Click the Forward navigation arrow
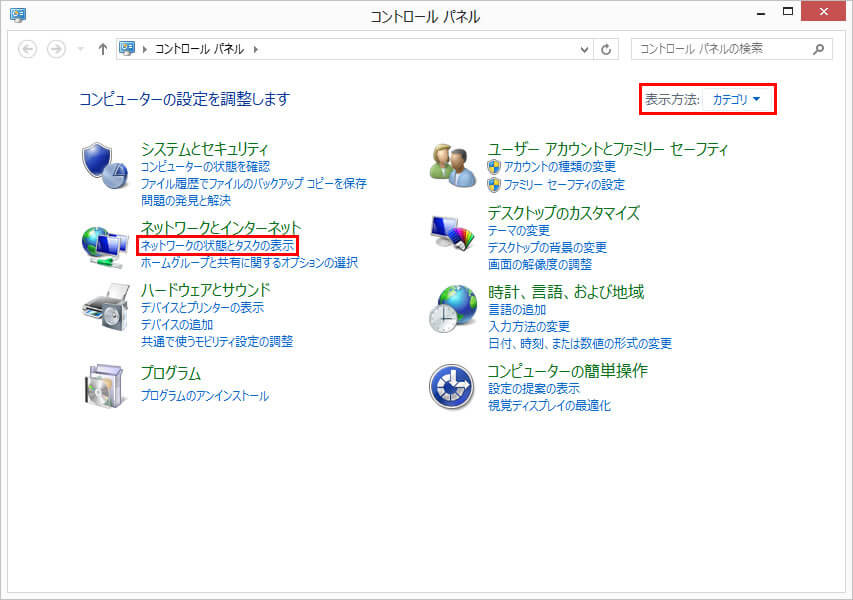 (x=56, y=49)
